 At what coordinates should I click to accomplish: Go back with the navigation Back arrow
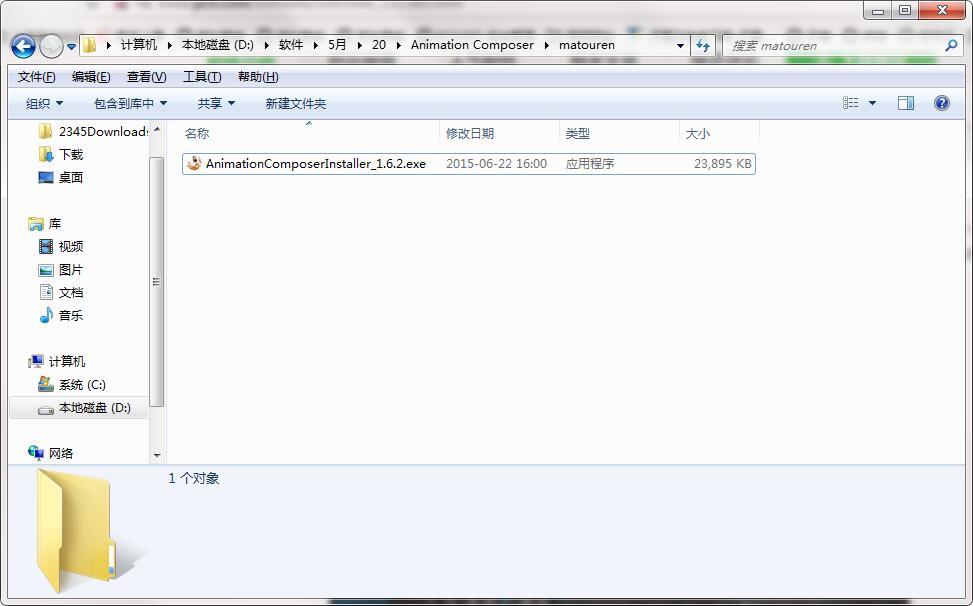[23, 46]
